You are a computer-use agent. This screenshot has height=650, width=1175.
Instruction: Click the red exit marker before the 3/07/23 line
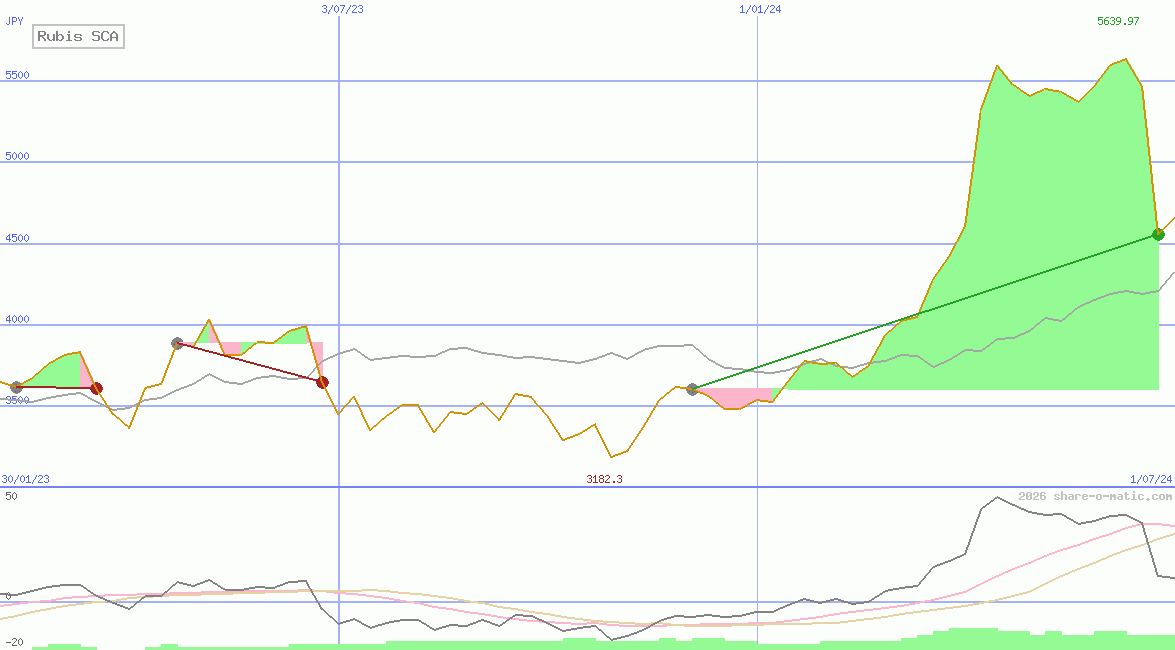coord(322,382)
